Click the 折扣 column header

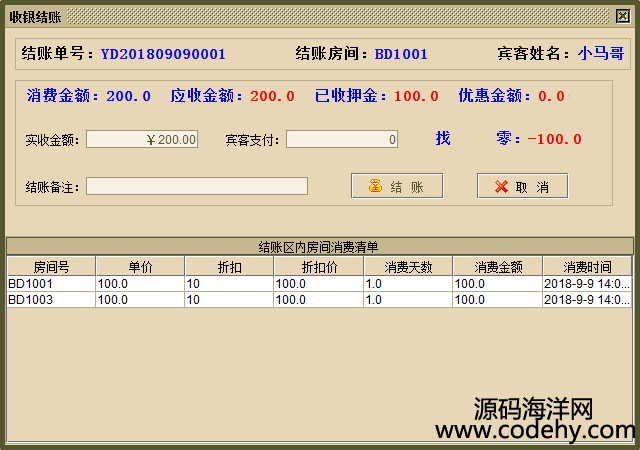(229, 267)
